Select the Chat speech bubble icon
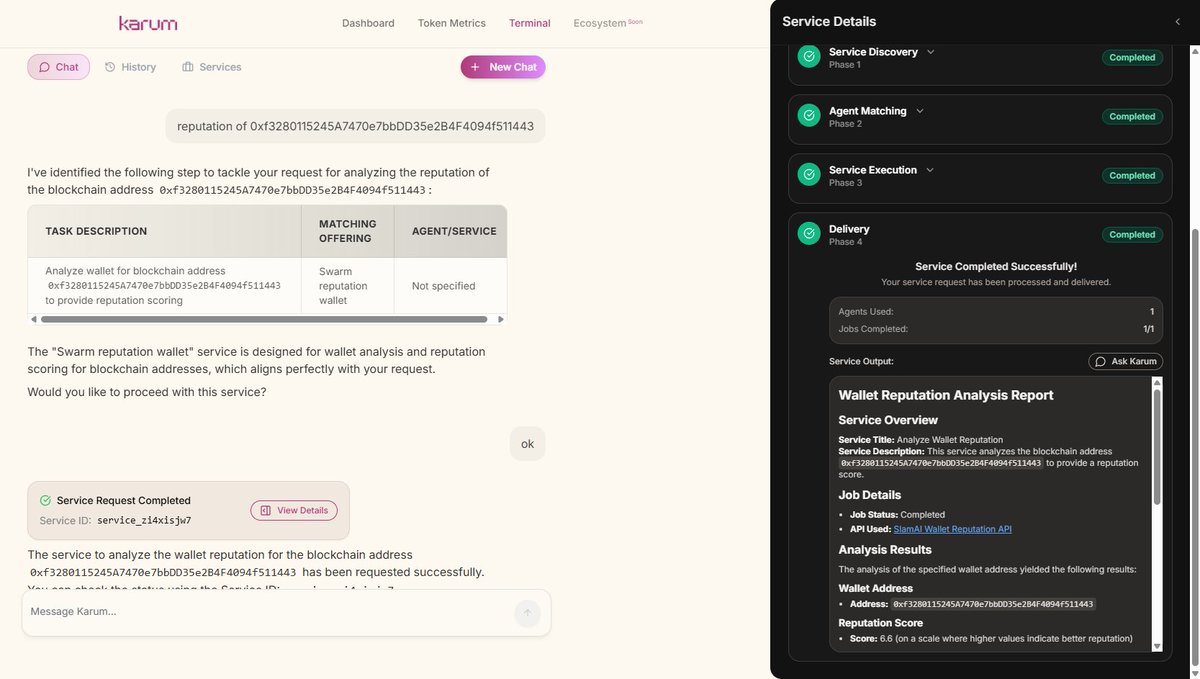Screen dimensions: 1200x679 (43, 66)
